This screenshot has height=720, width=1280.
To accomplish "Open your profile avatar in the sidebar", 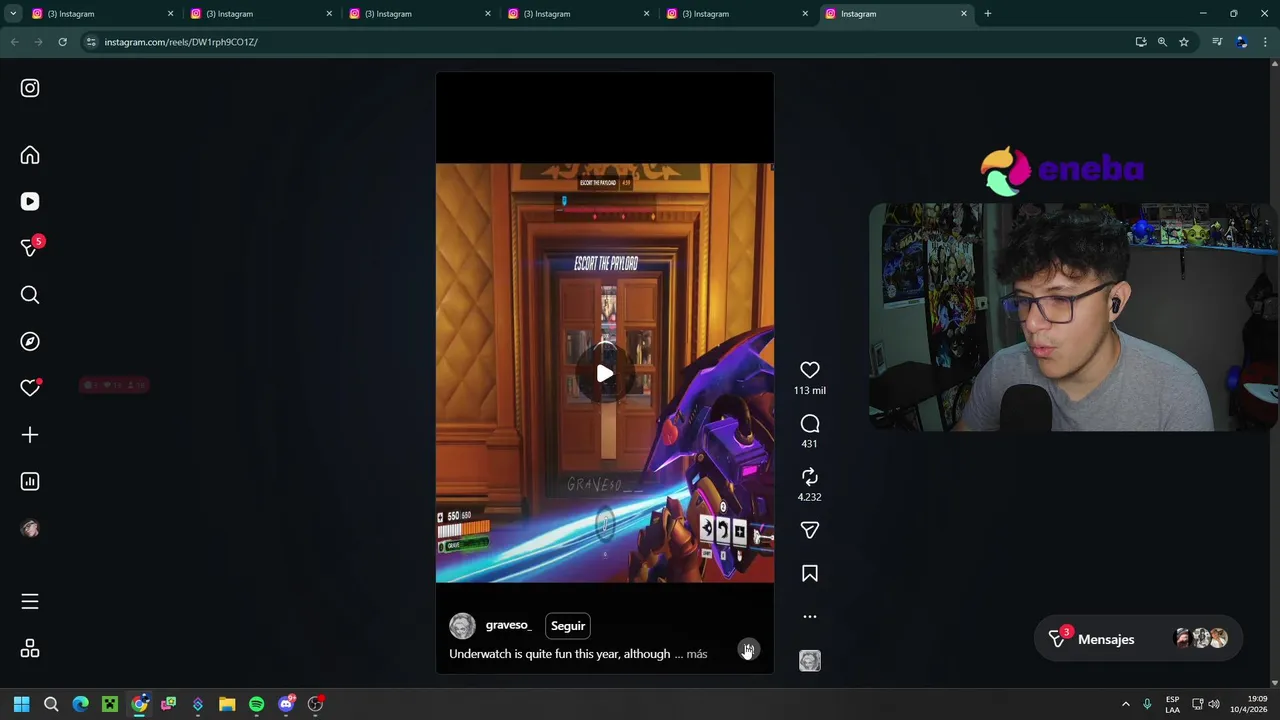I will click(x=30, y=529).
